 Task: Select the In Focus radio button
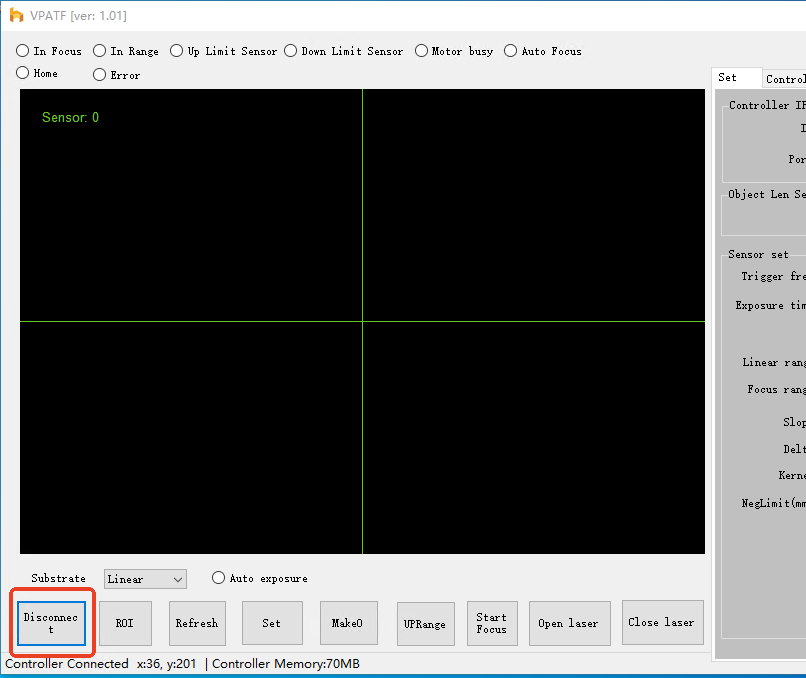click(23, 51)
